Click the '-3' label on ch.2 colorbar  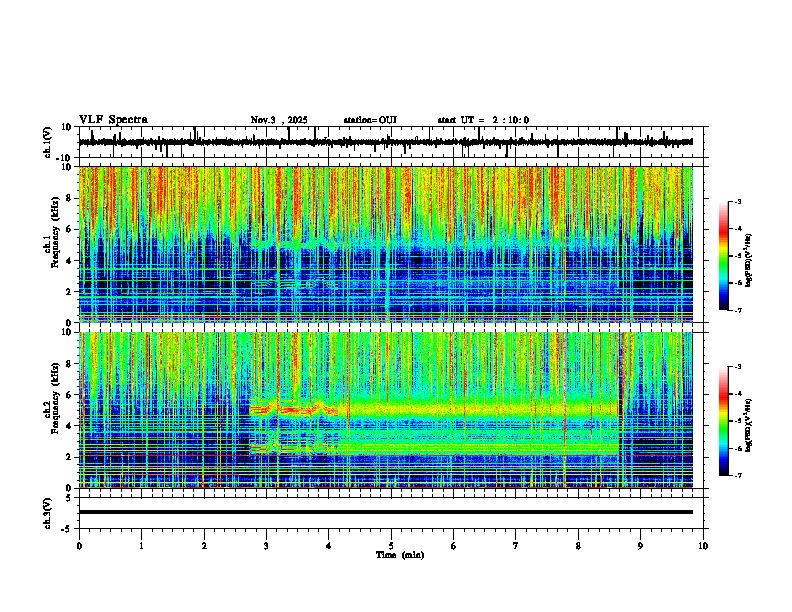[x=738, y=367]
